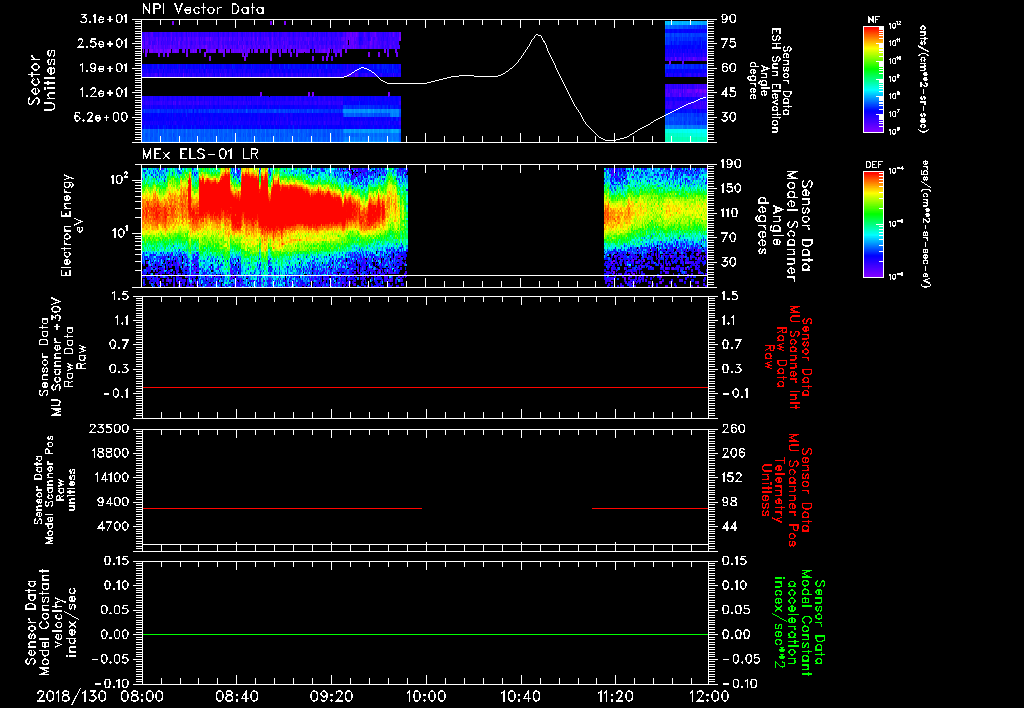This screenshot has width=1024, height=708.
Task: Click the red "MU Scanner Pos Telemetry" label
Action: coord(785,490)
